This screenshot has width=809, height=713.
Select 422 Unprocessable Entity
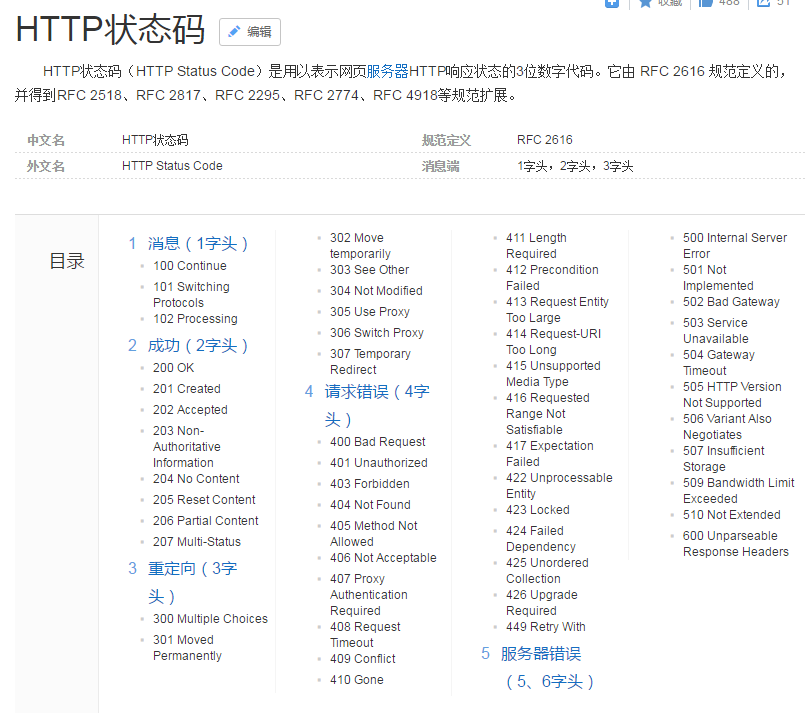559,485
